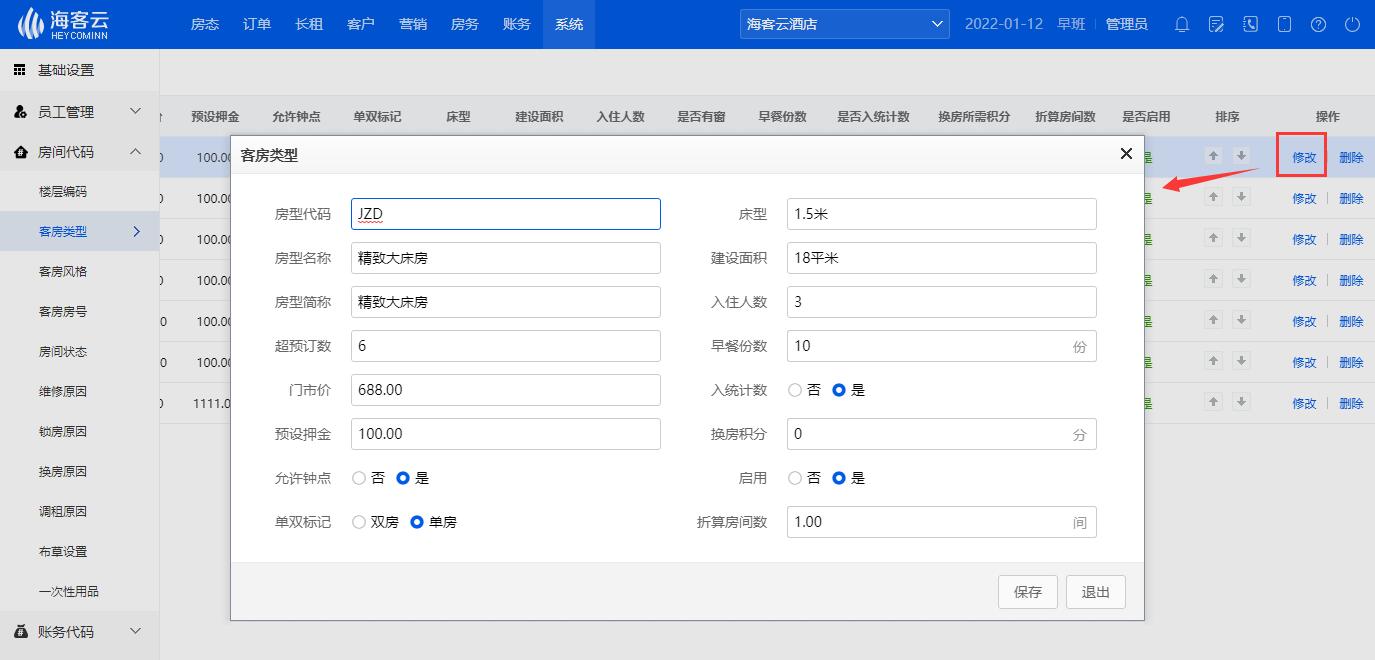Move the 1111.0 deposit row down
The width and height of the screenshot is (1375, 660).
pos(1241,402)
